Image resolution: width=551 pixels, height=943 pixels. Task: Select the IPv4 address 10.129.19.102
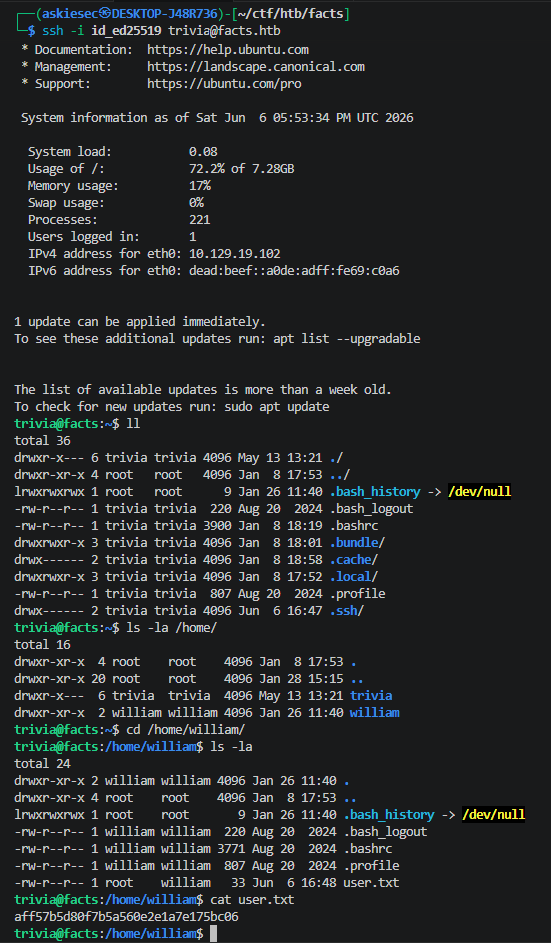(235, 254)
